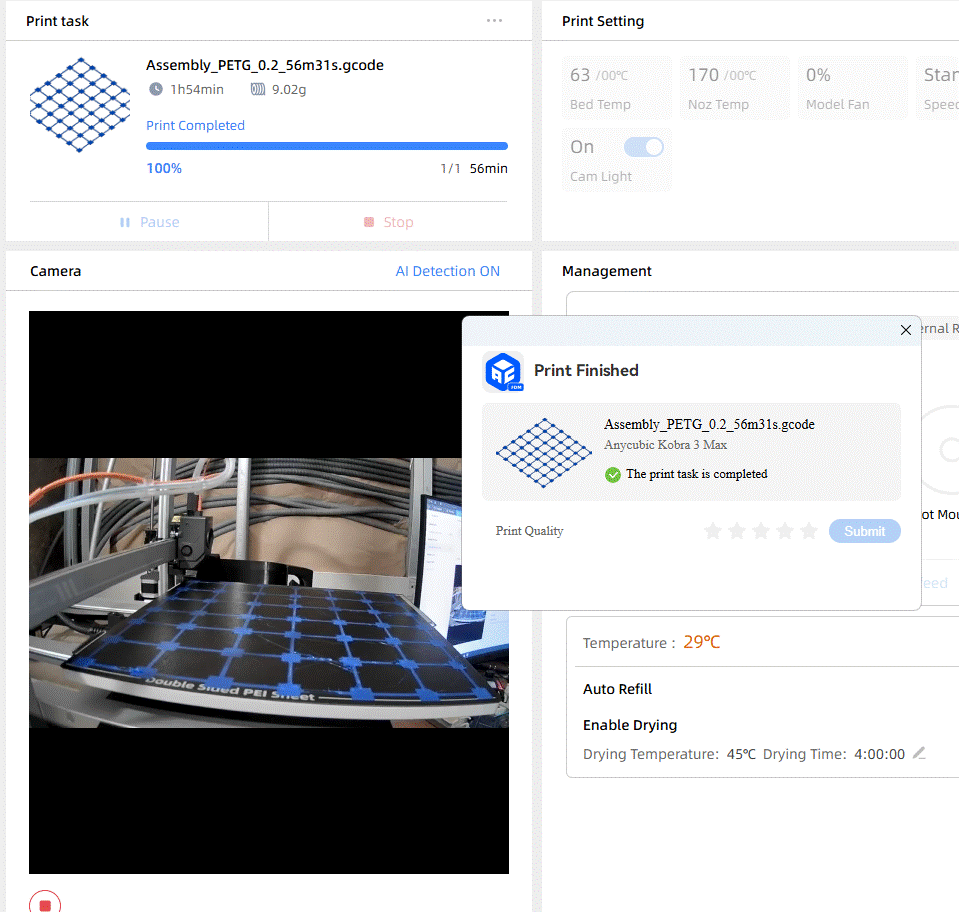Viewport: 959px width, 912px height.
Task: Click the Print Completed status text
Action: [195, 125]
